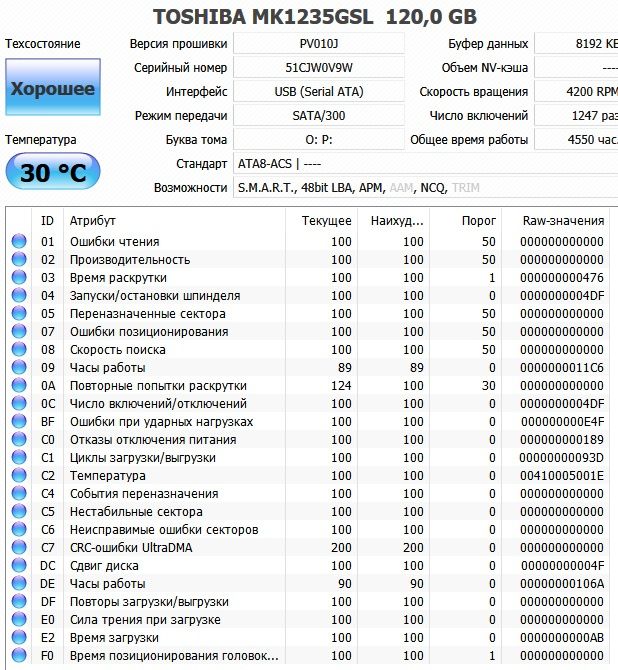The height and width of the screenshot is (670, 618).
Task: Click the drive title TOSHIBA MK1235GSL
Action: (x=263, y=17)
